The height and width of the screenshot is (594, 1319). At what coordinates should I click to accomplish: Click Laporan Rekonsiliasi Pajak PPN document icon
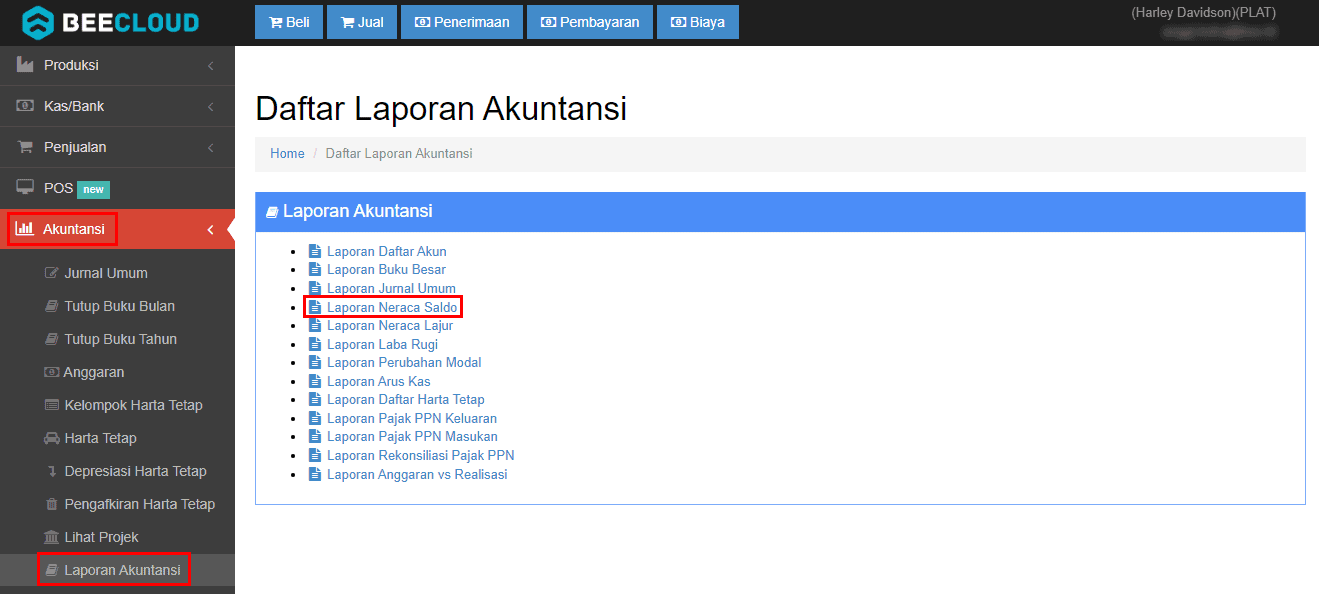(x=315, y=455)
